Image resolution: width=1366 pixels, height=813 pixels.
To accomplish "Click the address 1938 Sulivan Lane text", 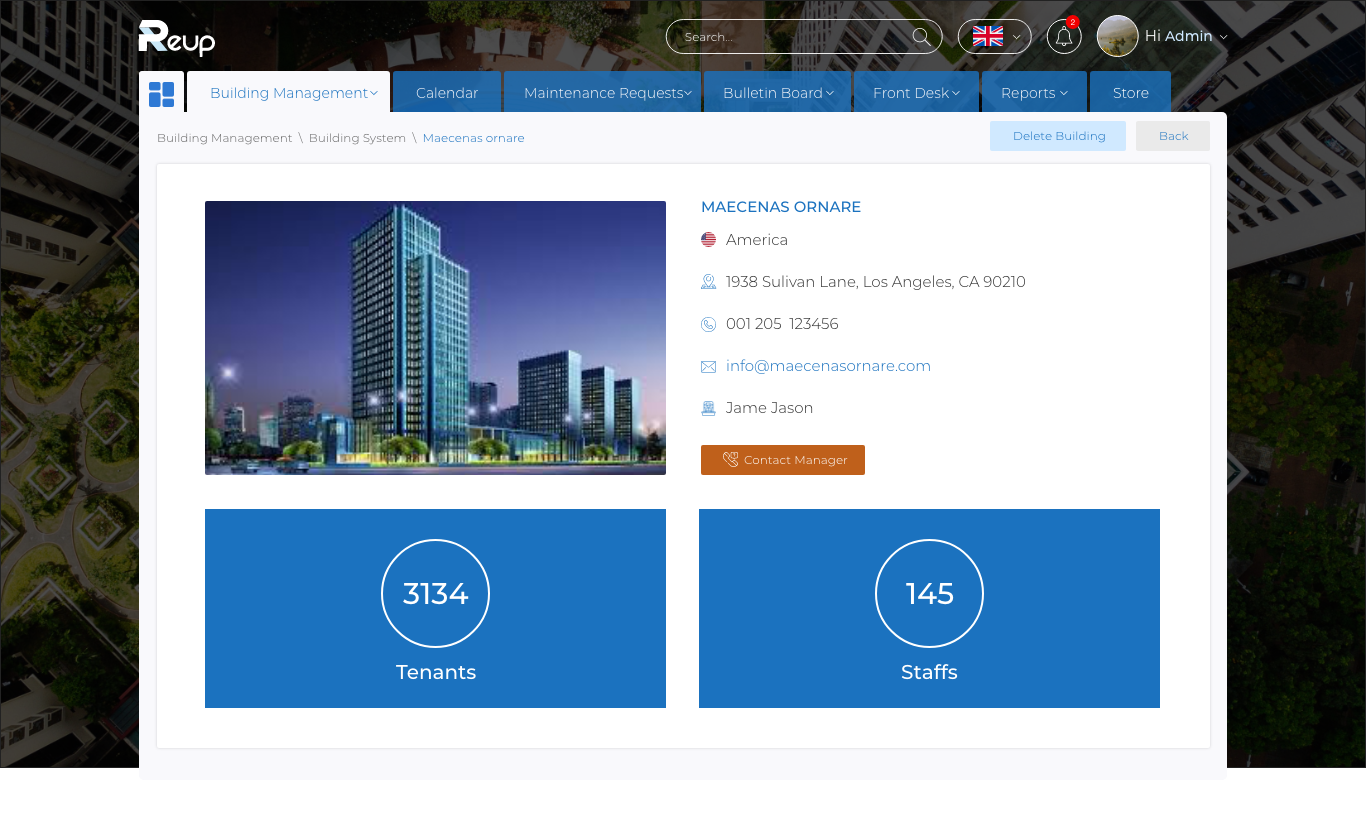I will click(876, 282).
